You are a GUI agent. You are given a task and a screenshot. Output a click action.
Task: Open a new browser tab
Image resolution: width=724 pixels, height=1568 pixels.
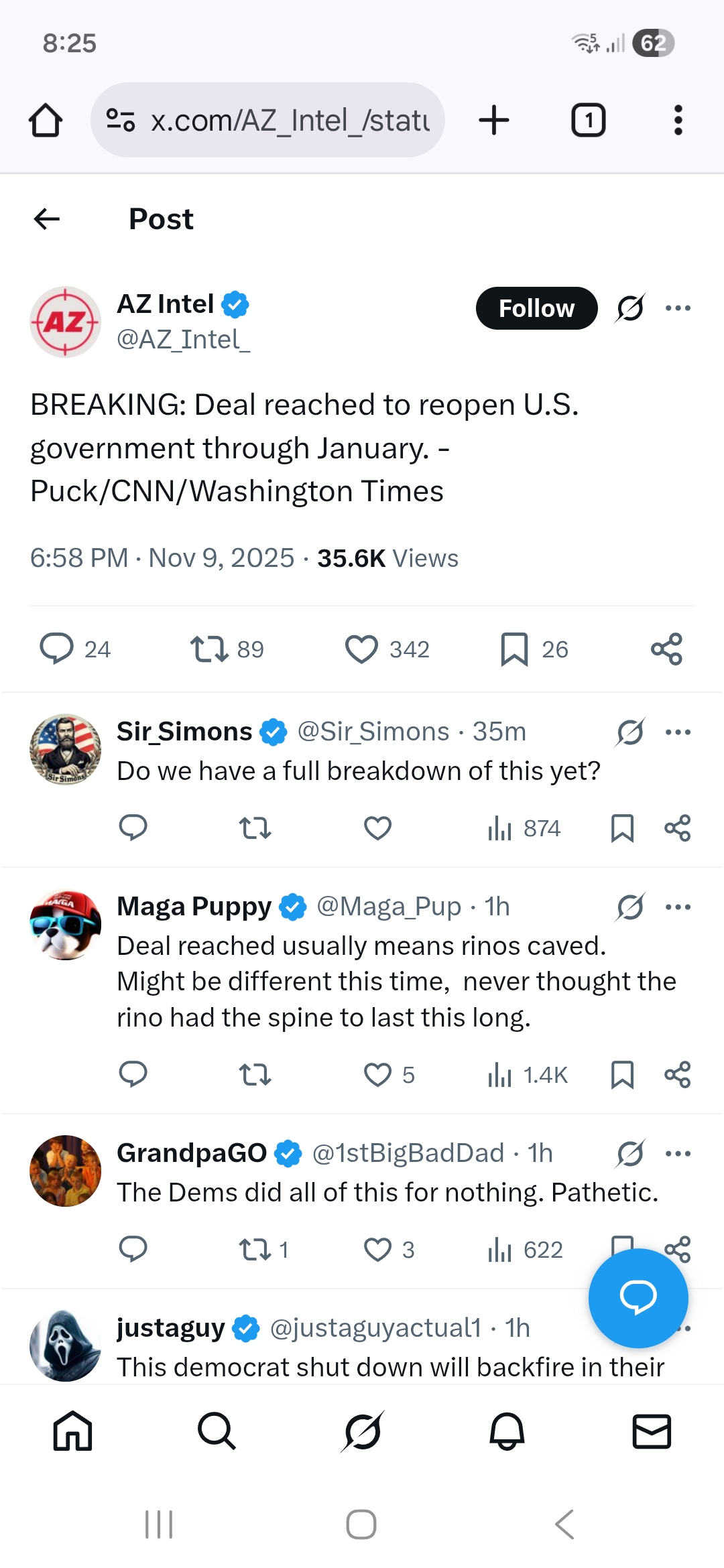coord(494,121)
